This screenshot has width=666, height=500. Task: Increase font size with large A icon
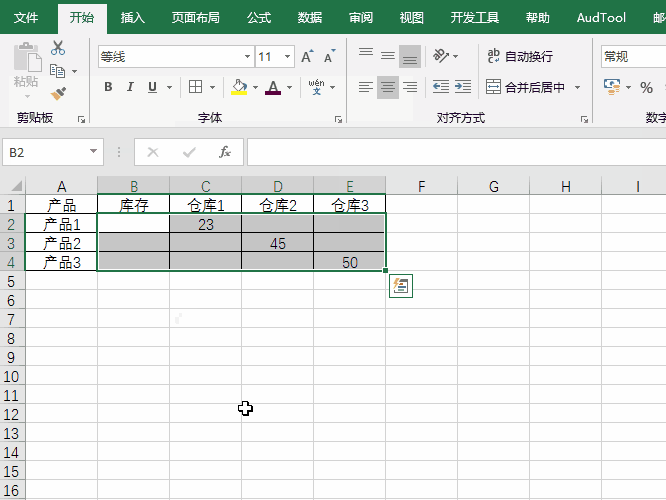307,56
